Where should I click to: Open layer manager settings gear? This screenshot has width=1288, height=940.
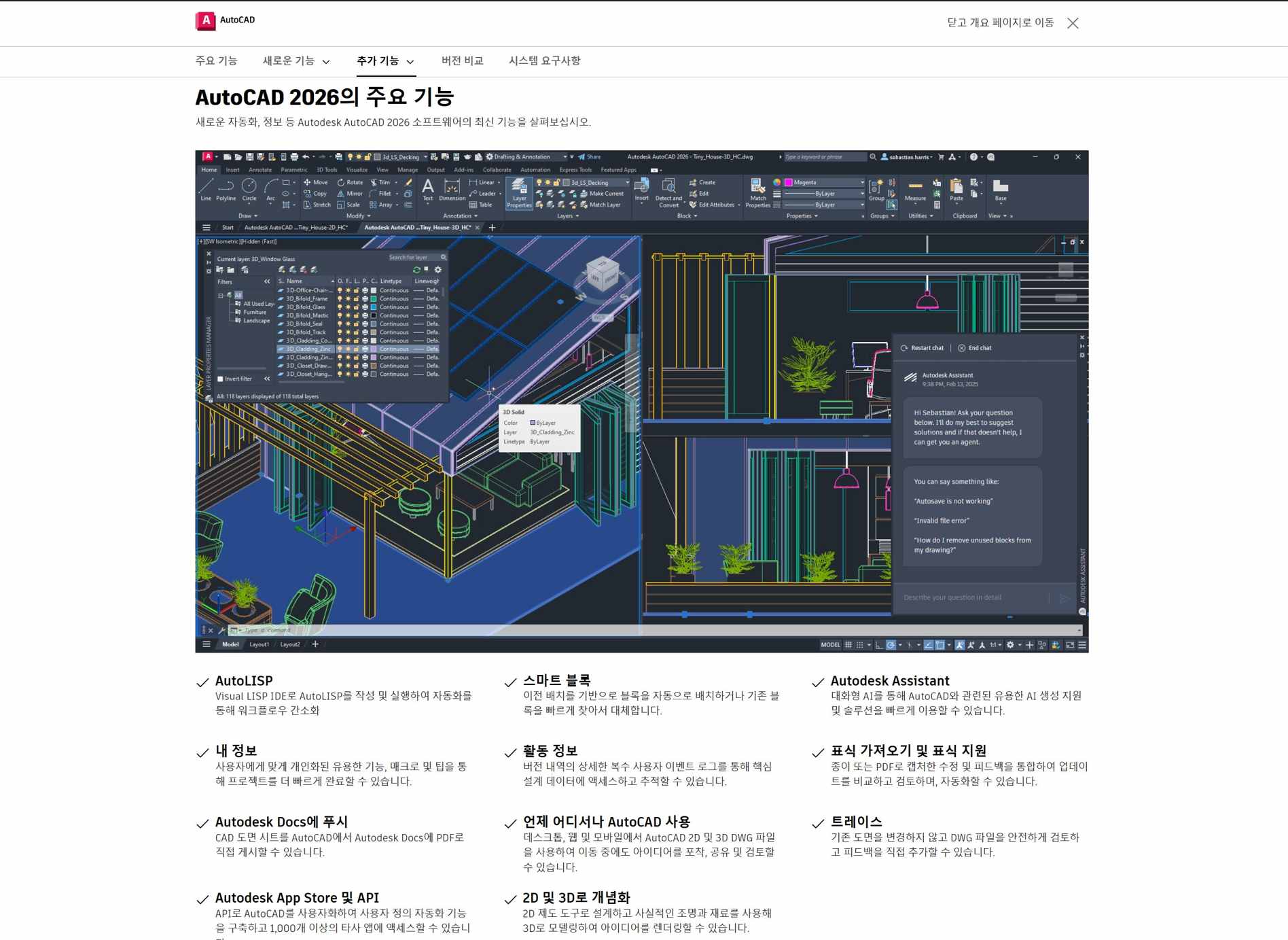438,270
